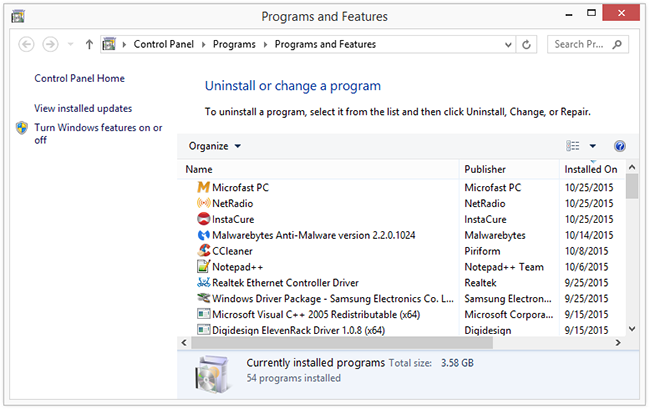
Task: Open the Control Panel Home link
Action: click(79, 78)
